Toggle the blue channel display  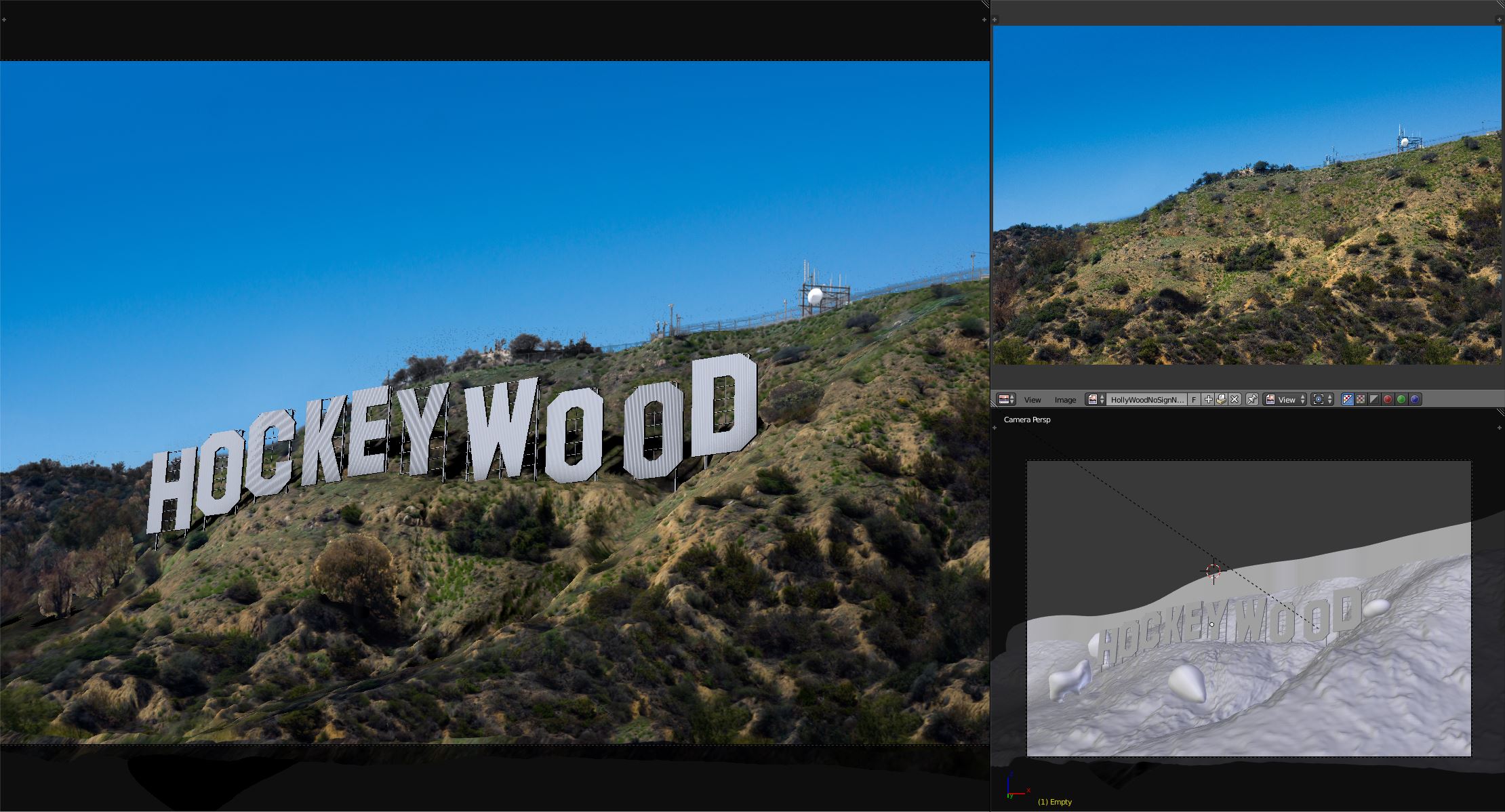[x=1415, y=400]
